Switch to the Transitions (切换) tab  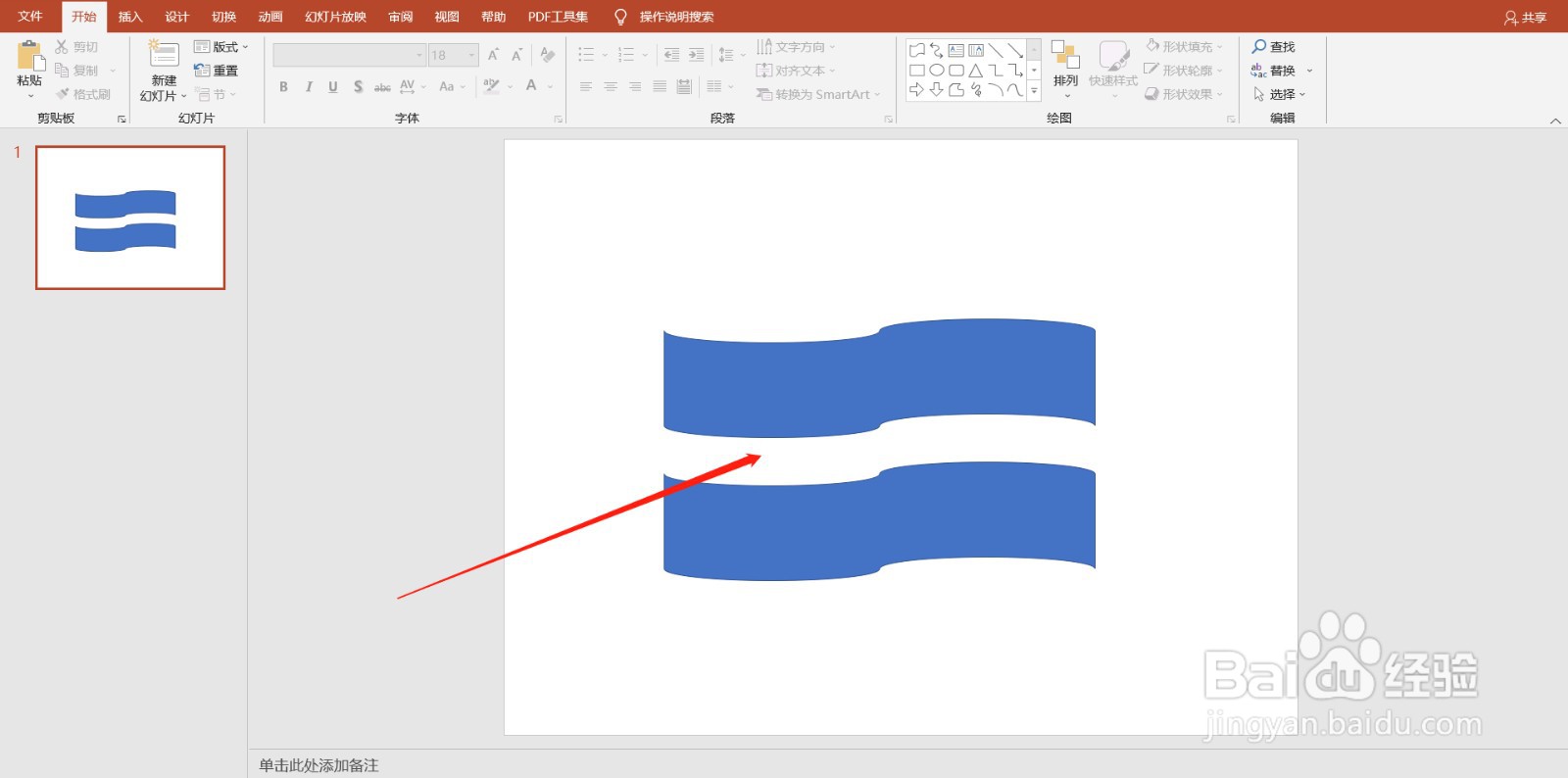pos(223,17)
